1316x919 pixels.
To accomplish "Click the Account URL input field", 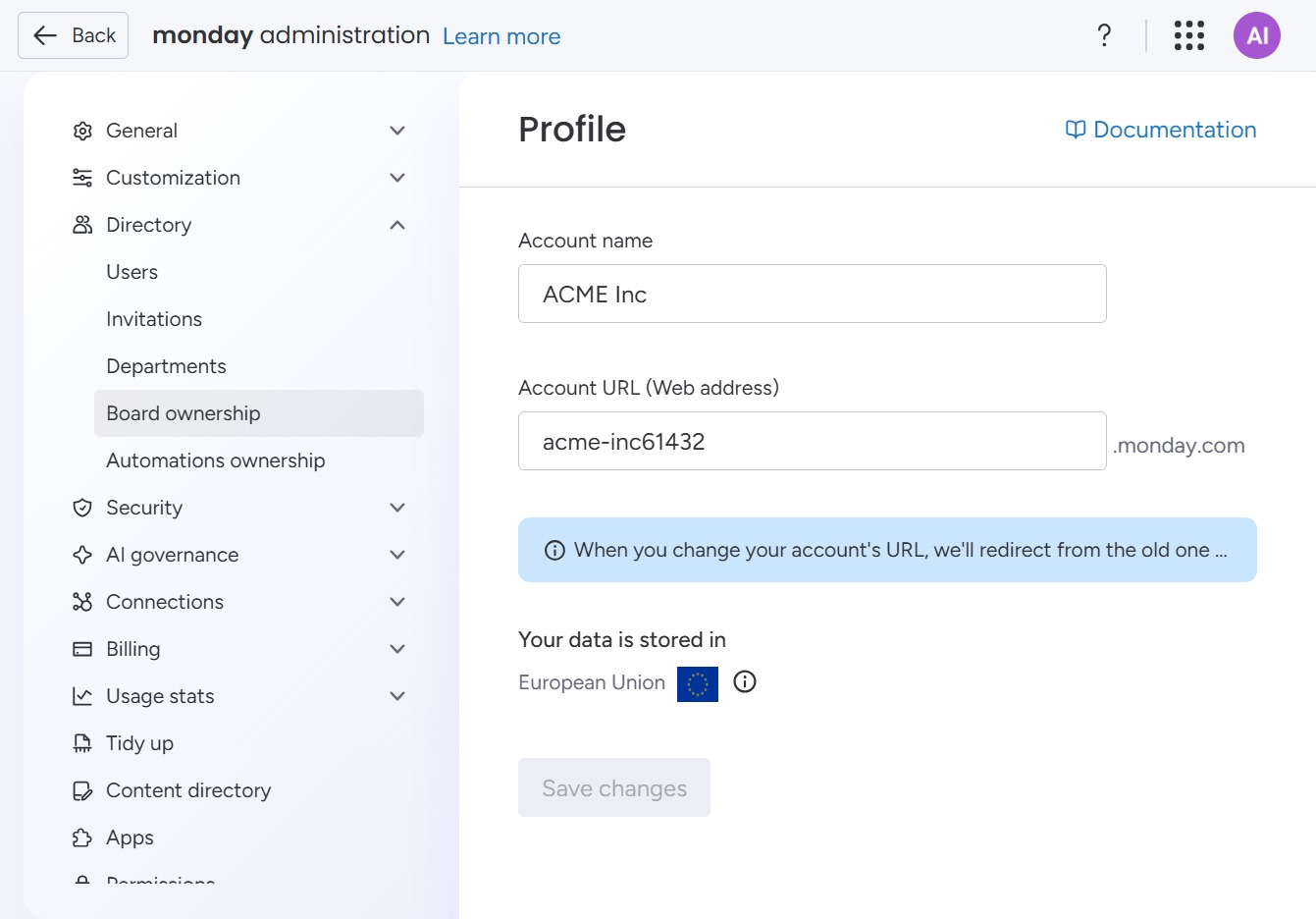I will coord(813,441).
